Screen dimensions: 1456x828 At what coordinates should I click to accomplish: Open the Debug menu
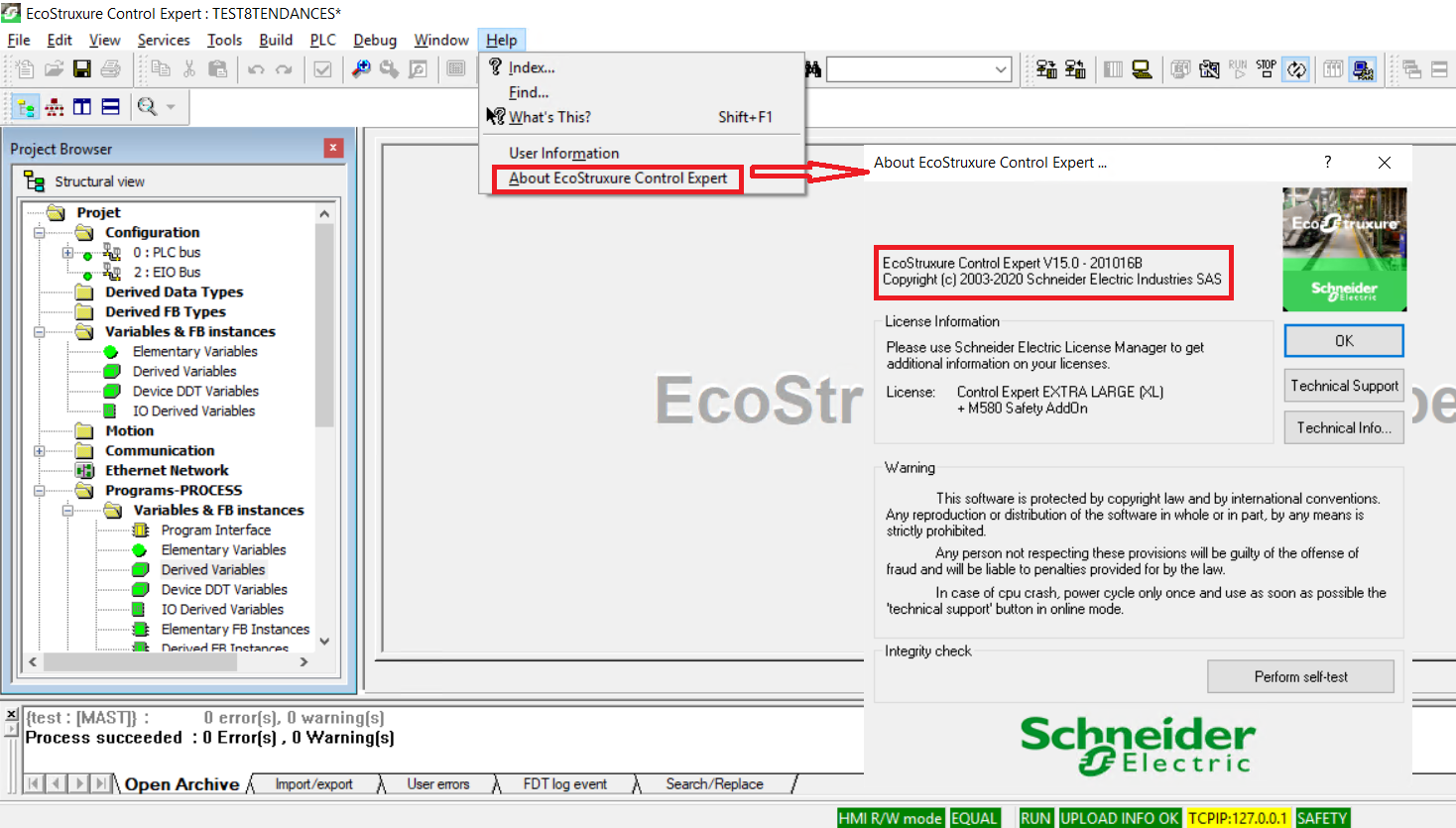coord(375,40)
